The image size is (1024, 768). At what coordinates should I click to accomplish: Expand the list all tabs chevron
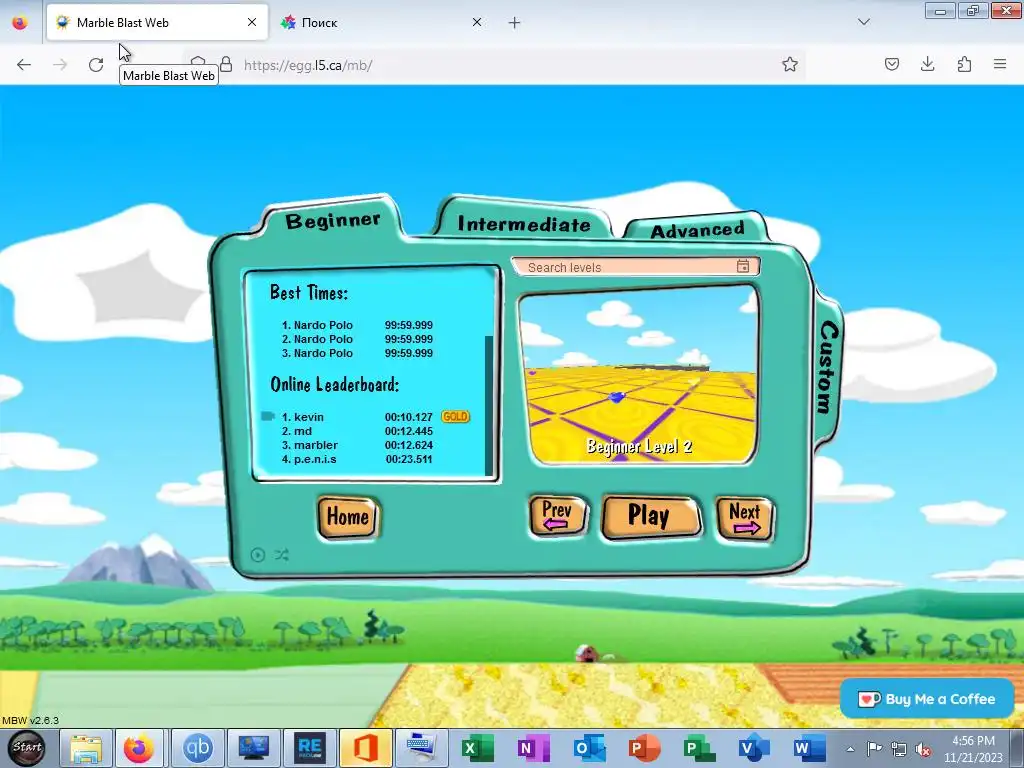tap(864, 22)
